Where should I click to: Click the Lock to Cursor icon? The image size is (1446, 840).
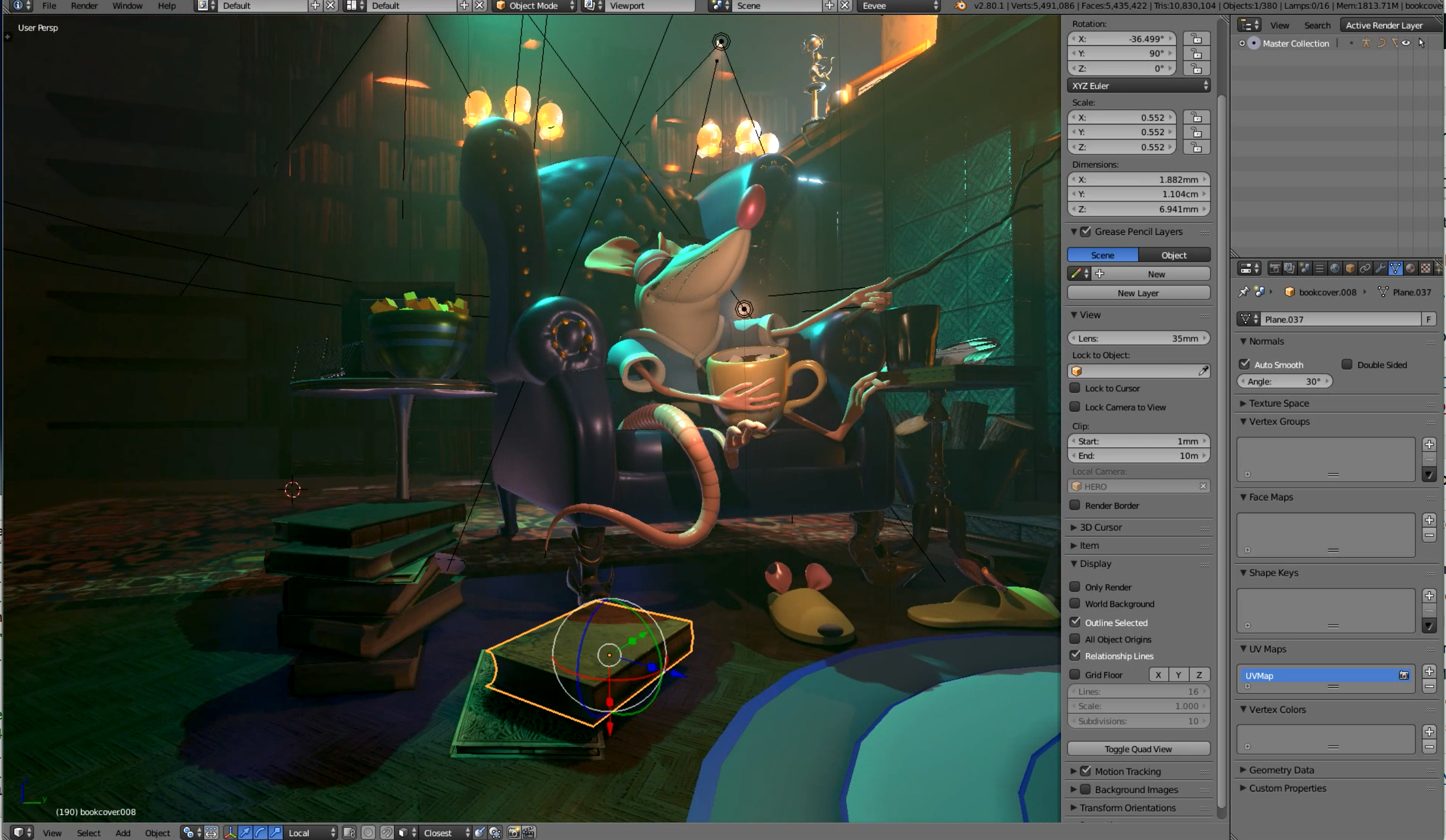tap(1078, 388)
